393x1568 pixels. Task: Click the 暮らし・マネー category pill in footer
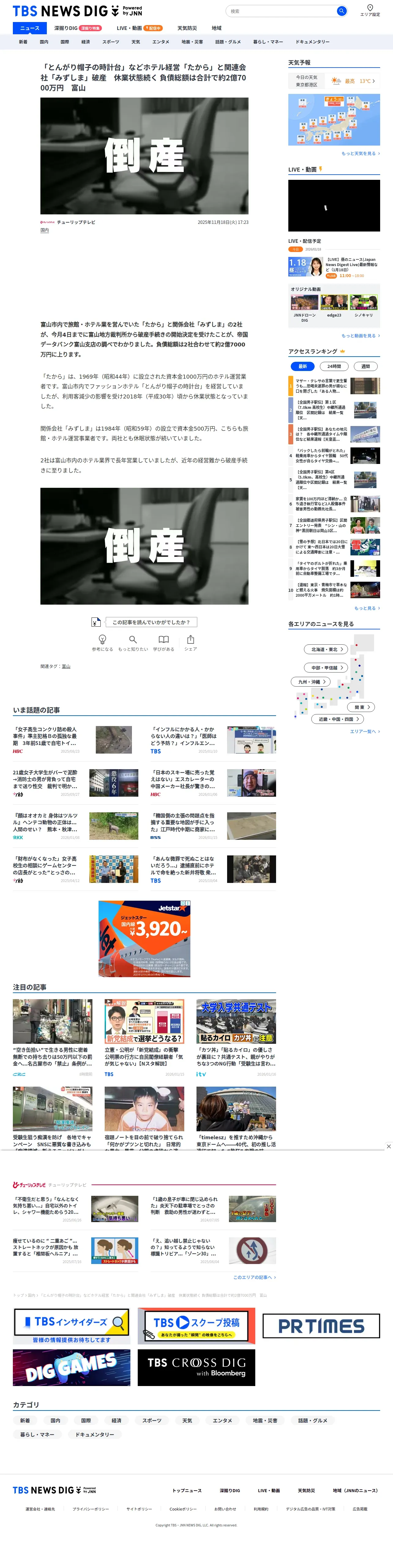[x=37, y=1435]
